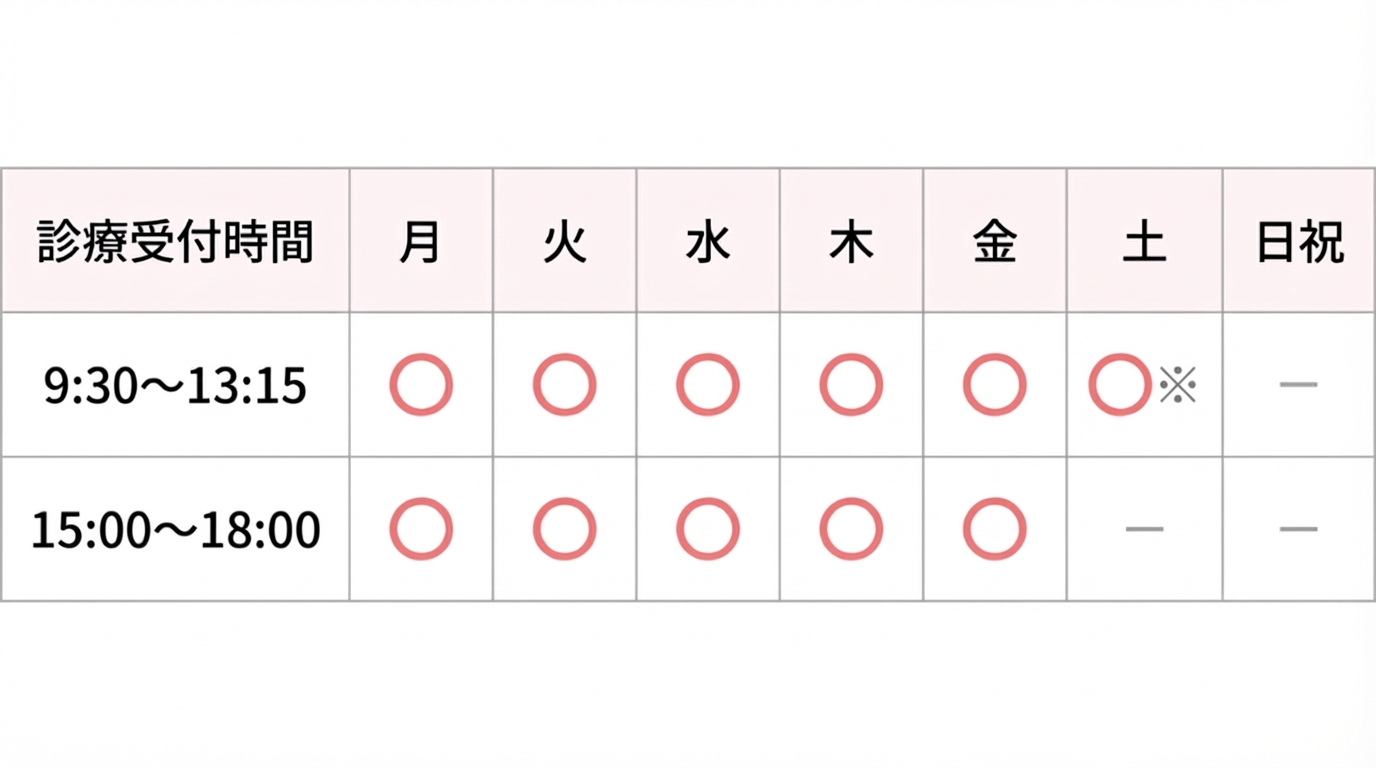
Task: Click the Friday afternoon circle mark
Action: click(994, 529)
